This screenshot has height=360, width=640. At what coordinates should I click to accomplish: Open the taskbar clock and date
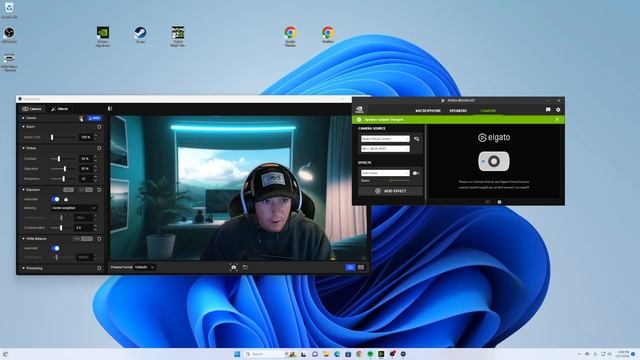coord(623,354)
